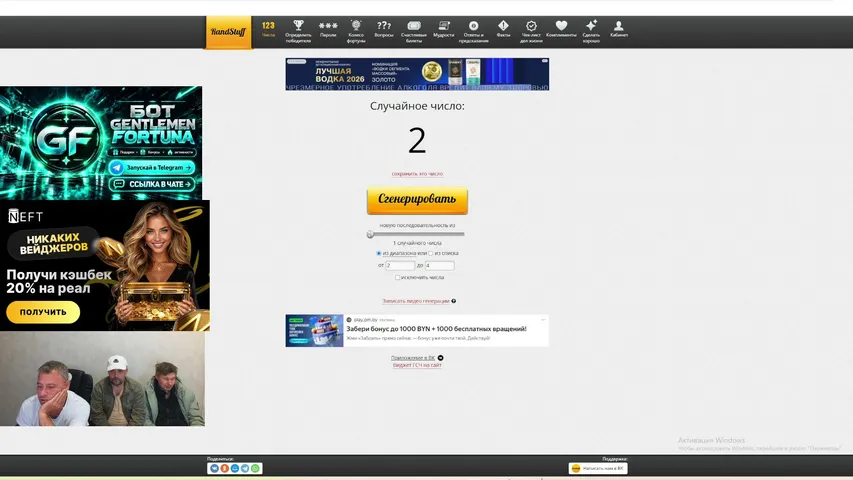This screenshot has width=853, height=480.
Task: Share via the Mail.ru icon
Action: click(234, 469)
